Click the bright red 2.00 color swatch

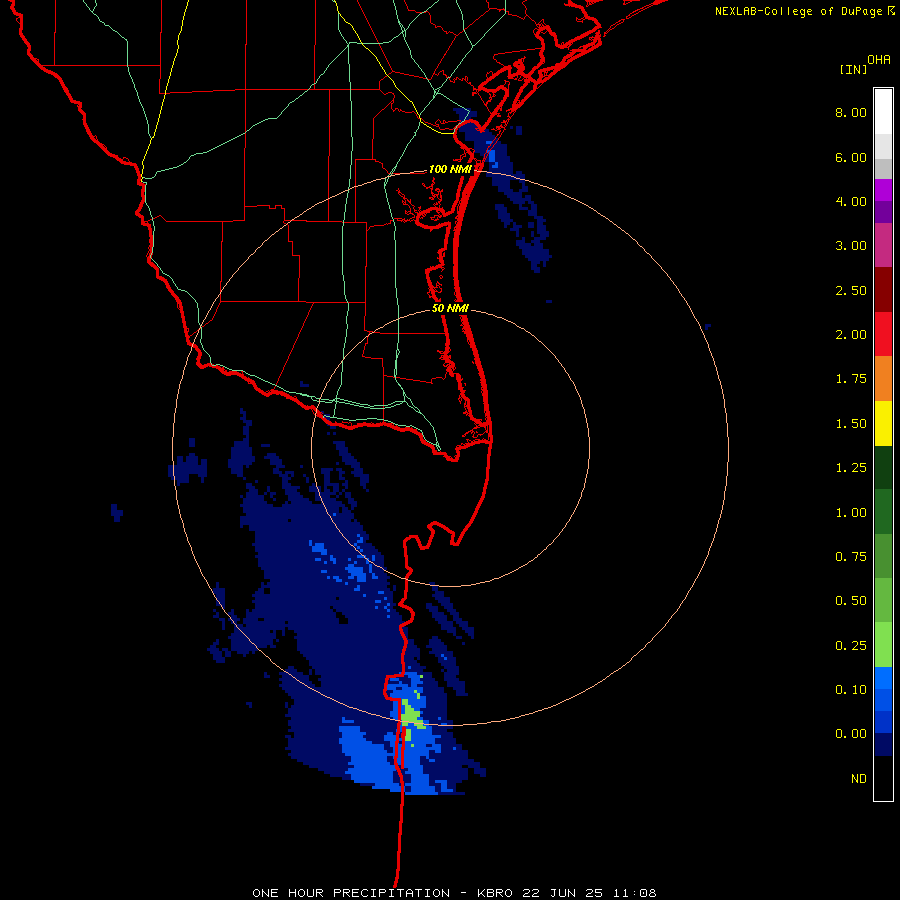pyautogui.click(x=883, y=335)
